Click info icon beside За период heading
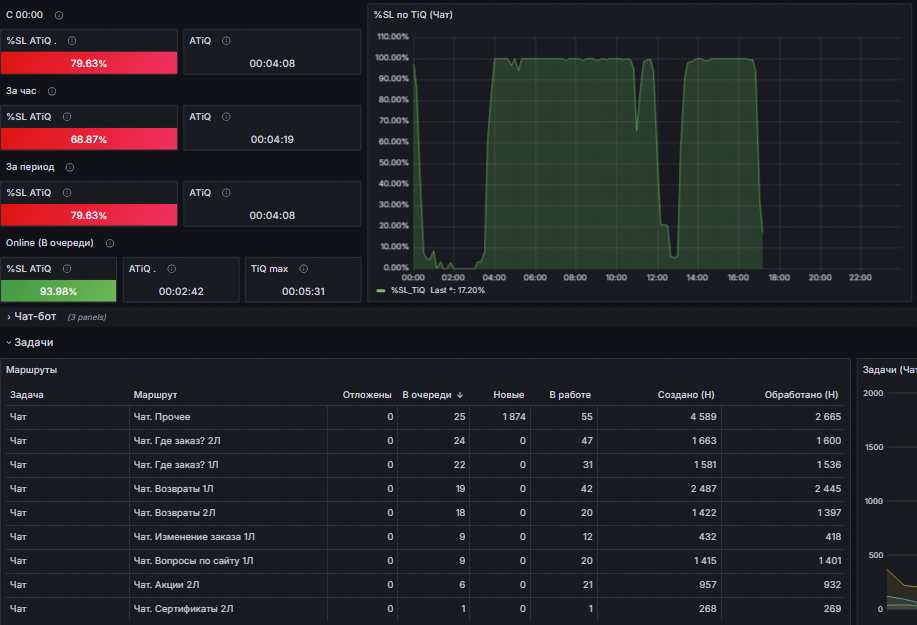Screen dimensions: 917x625 pyautogui.click(x=70, y=167)
